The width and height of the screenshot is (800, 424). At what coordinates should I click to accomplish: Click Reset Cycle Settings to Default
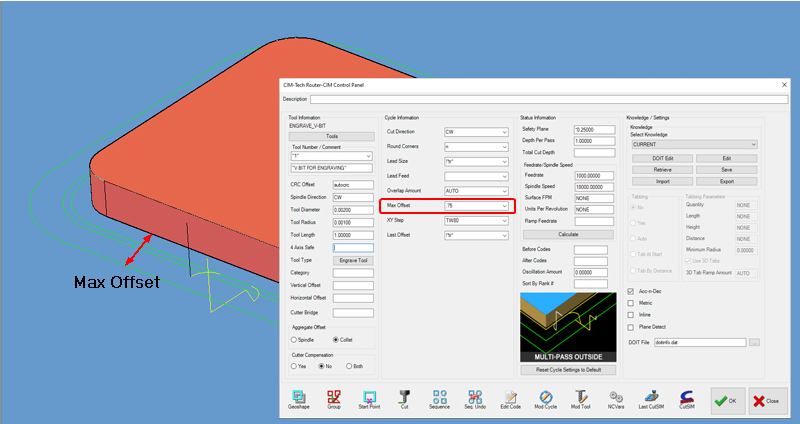coord(567,370)
